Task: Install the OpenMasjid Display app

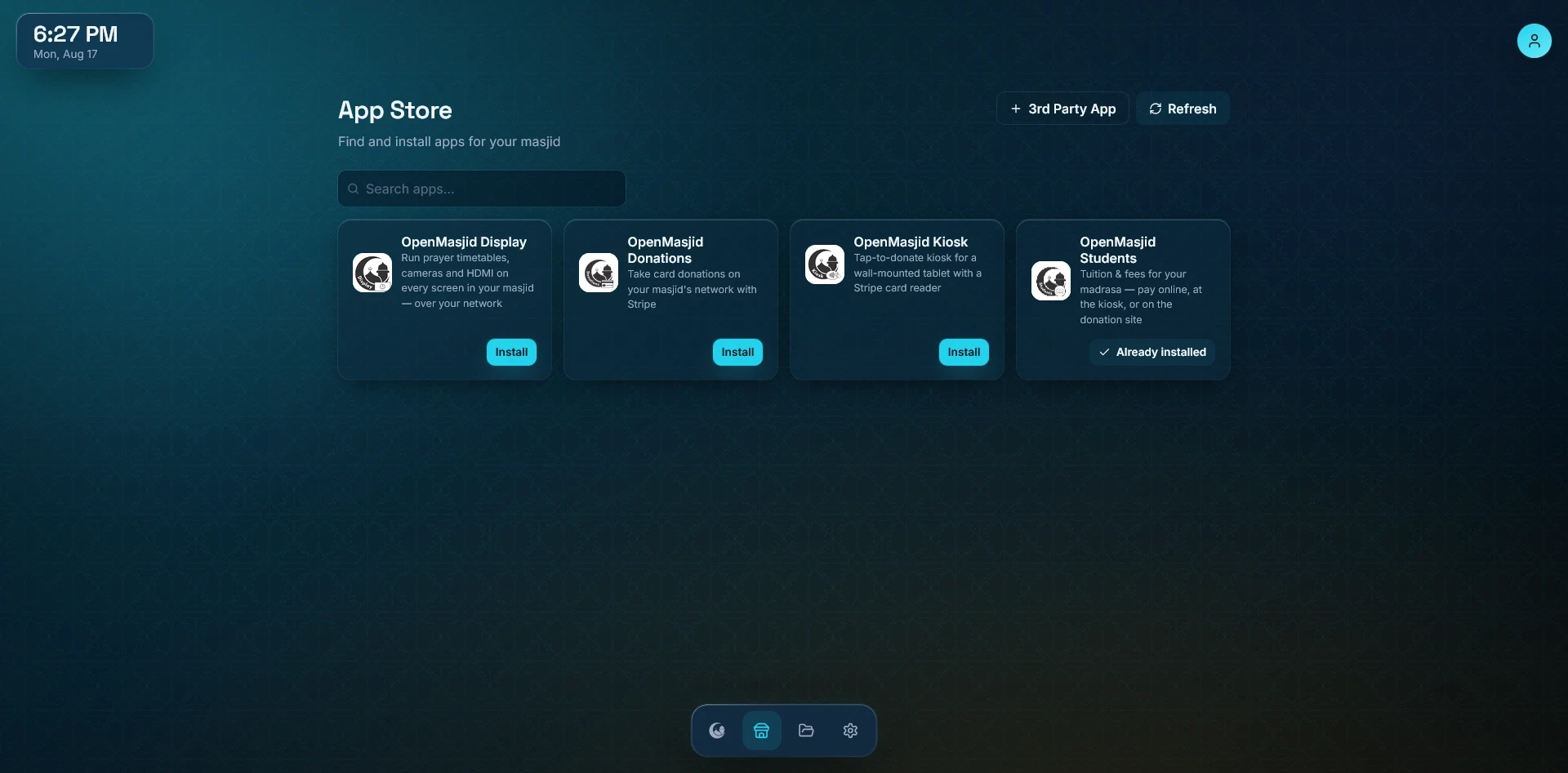Action: (511, 352)
